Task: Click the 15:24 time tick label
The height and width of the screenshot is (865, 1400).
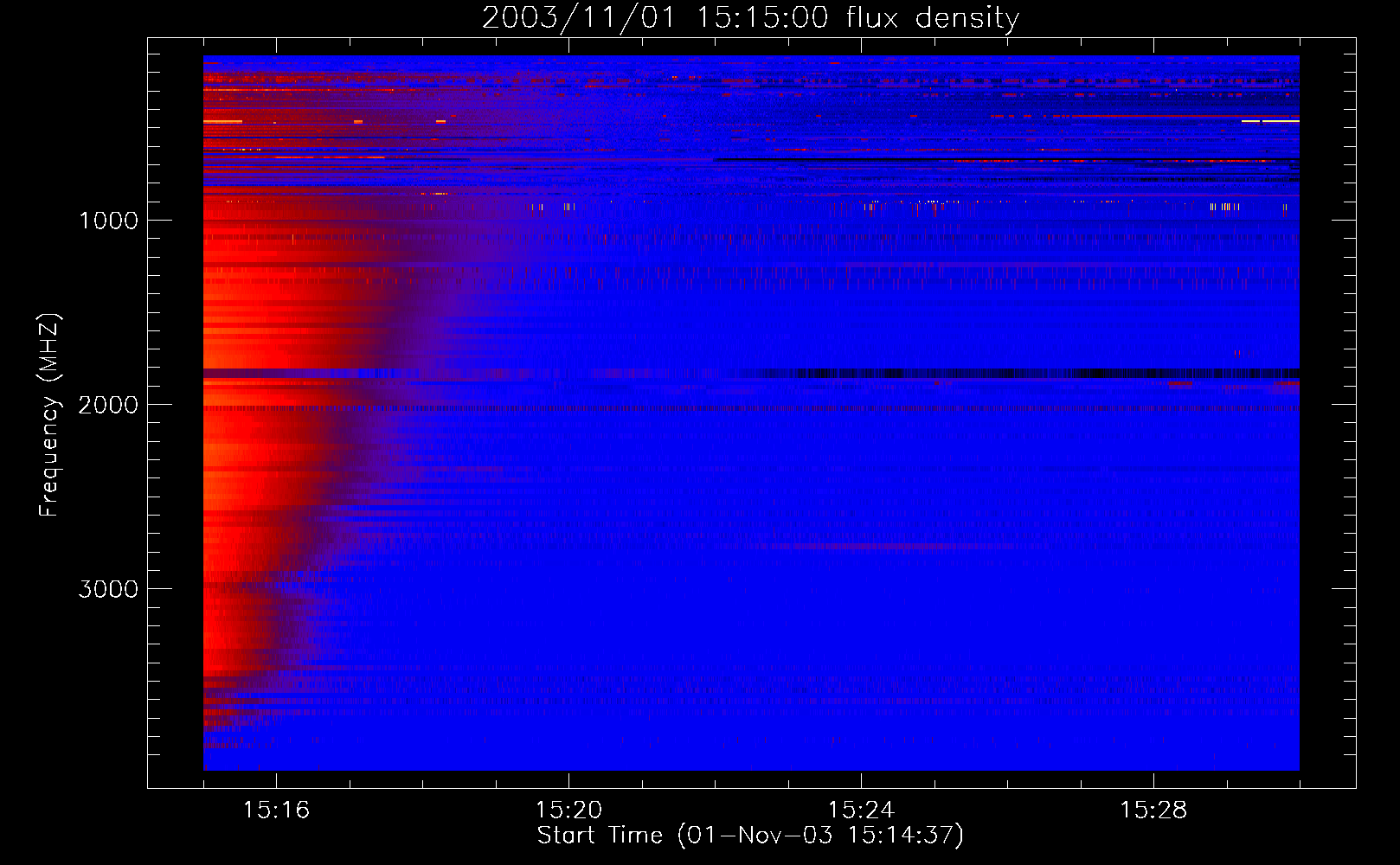Action: pos(861,811)
